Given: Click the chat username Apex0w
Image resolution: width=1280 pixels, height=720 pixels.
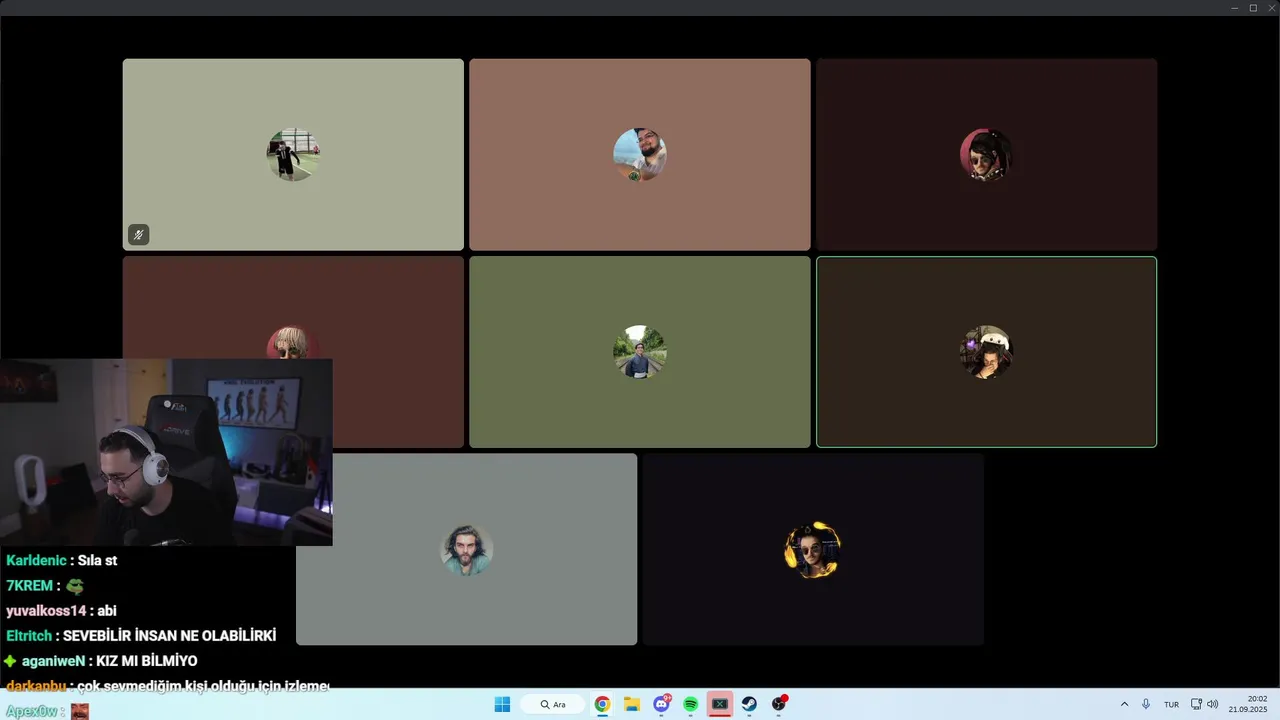Looking at the screenshot, I should 31,712.
